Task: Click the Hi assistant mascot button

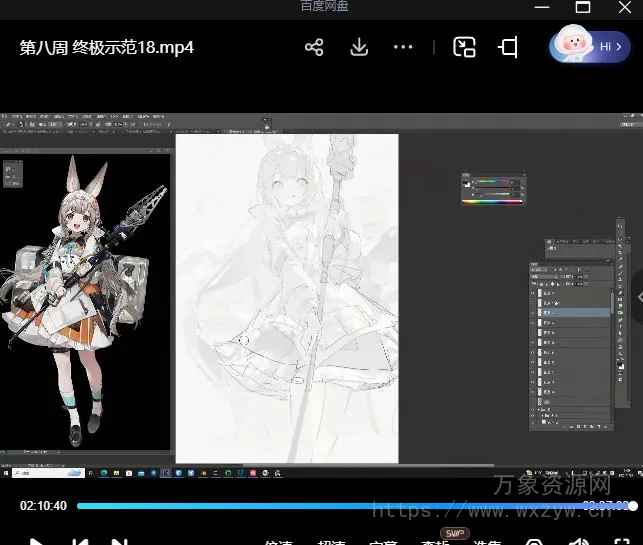Action: [589, 45]
